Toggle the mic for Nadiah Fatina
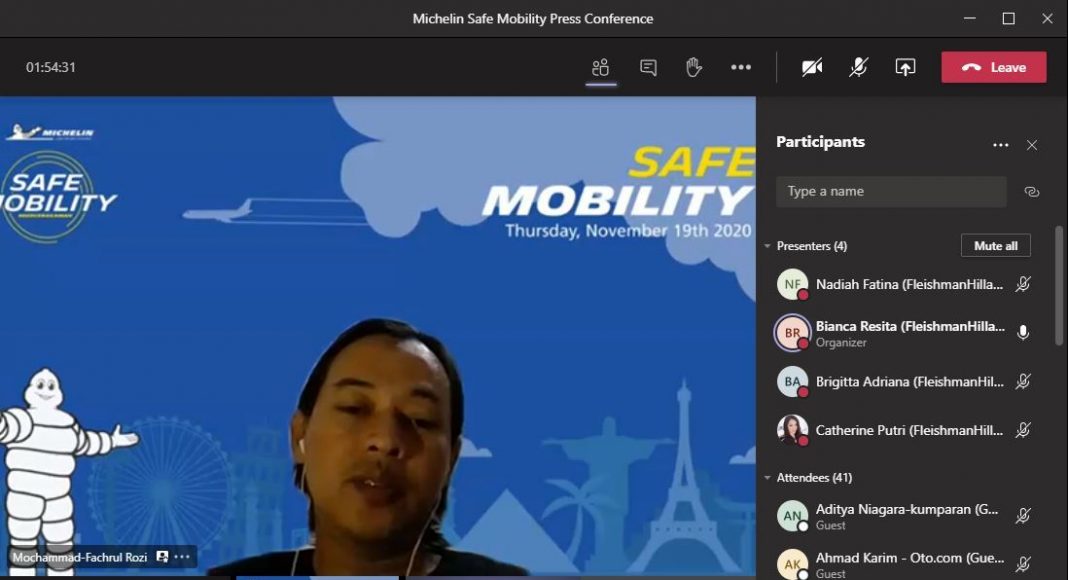This screenshot has width=1068, height=580. (x=1023, y=284)
